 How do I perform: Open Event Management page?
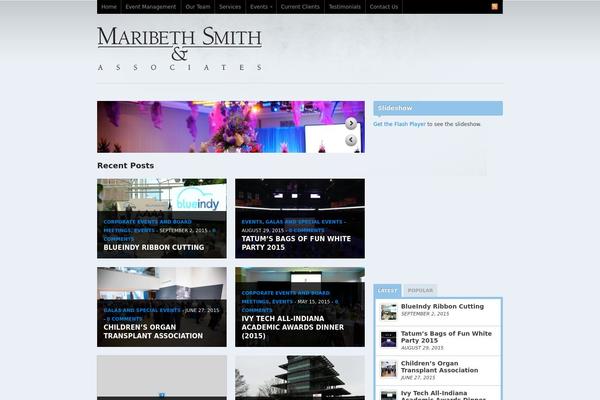point(151,7)
